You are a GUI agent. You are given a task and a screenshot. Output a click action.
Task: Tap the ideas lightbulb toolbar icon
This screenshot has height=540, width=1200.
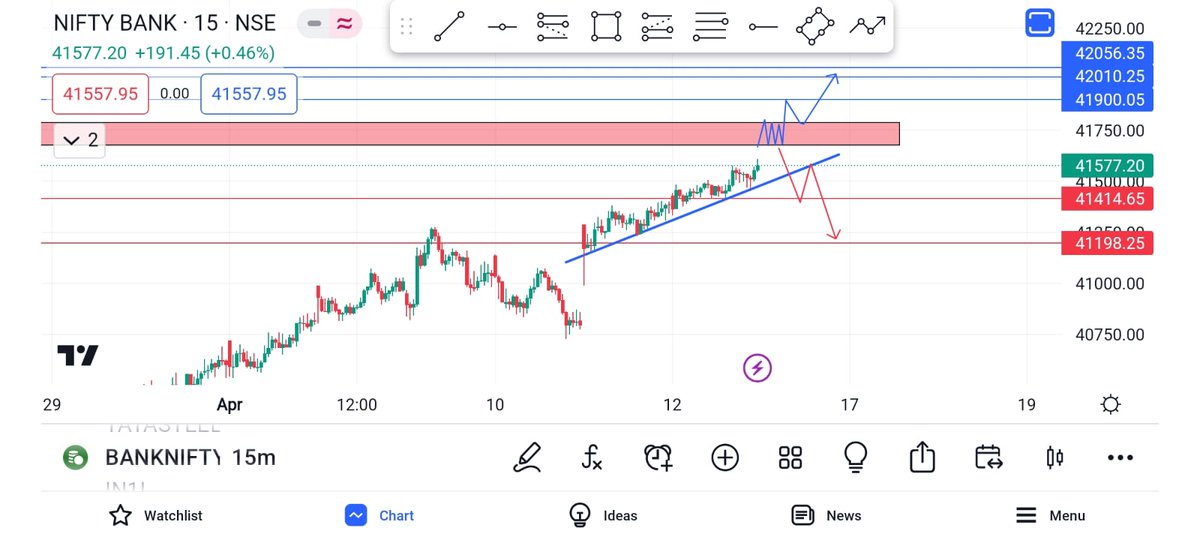click(855, 458)
